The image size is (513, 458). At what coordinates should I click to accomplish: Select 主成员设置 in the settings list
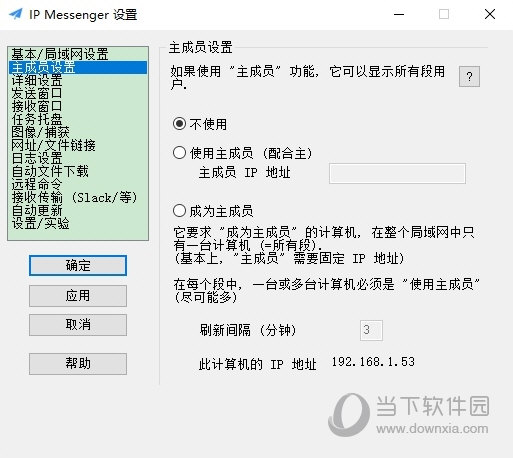coord(78,67)
